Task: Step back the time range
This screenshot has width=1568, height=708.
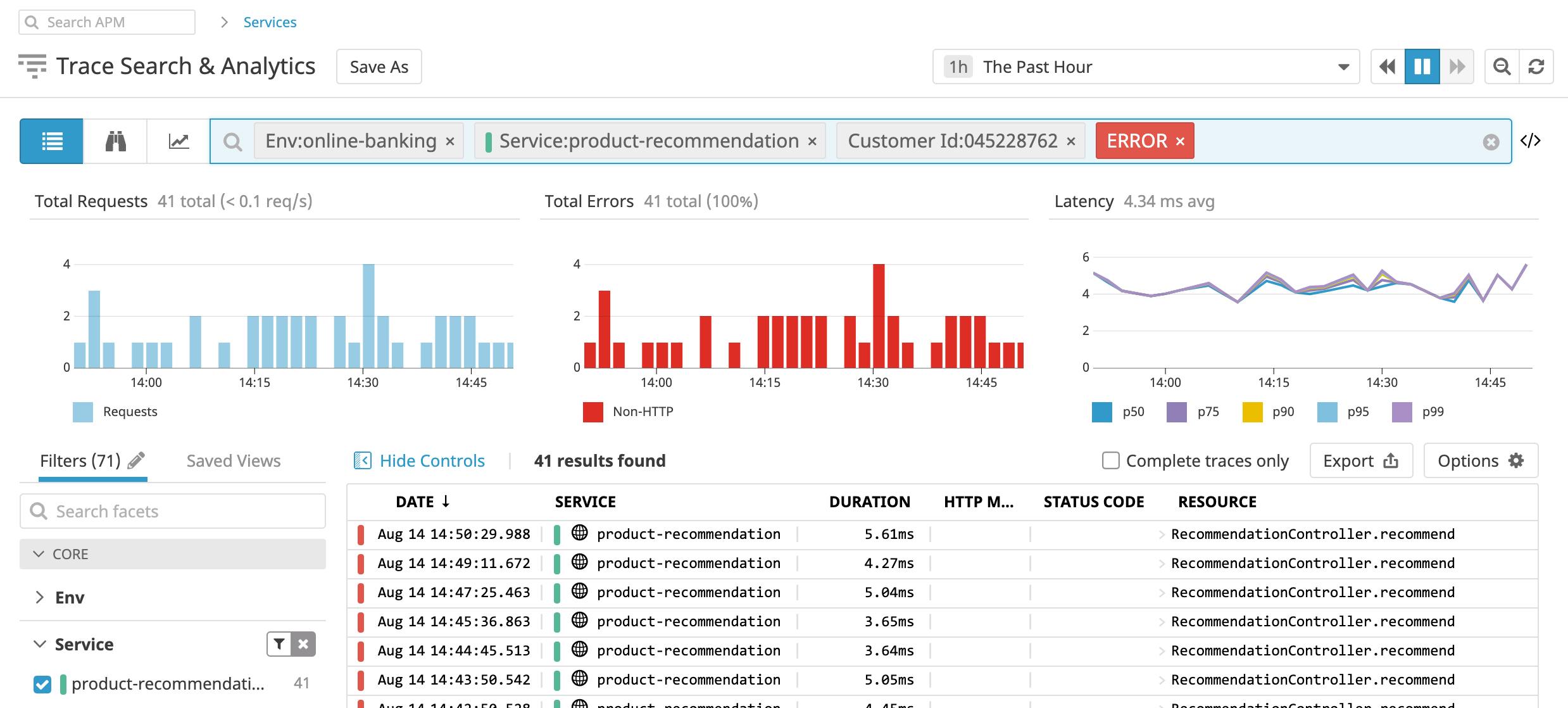Action: click(1387, 66)
